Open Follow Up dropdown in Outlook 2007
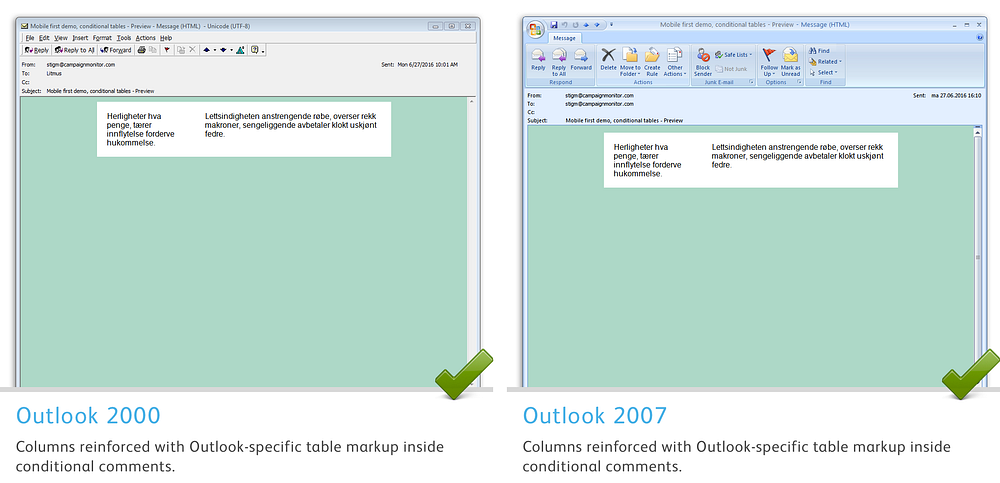Screen dimensions: 1000x483 tap(770, 62)
